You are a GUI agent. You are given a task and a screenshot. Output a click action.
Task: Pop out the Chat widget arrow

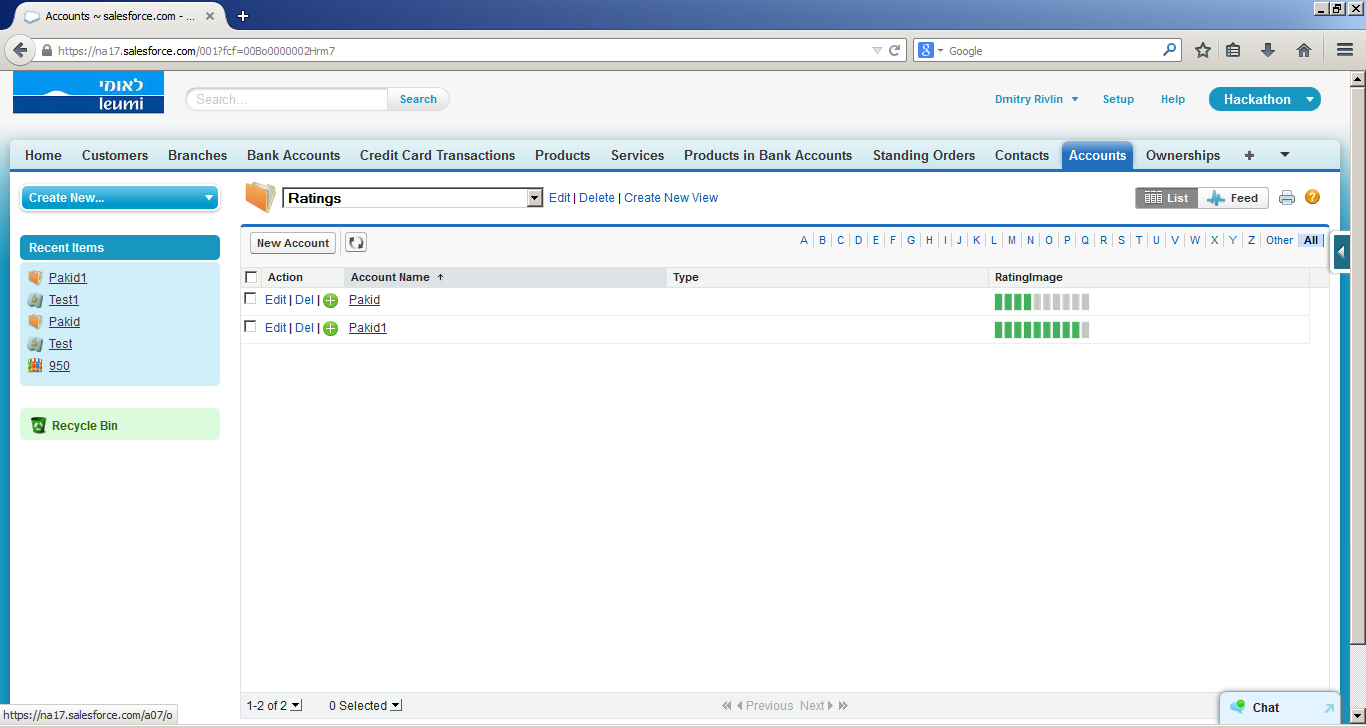(1329, 708)
